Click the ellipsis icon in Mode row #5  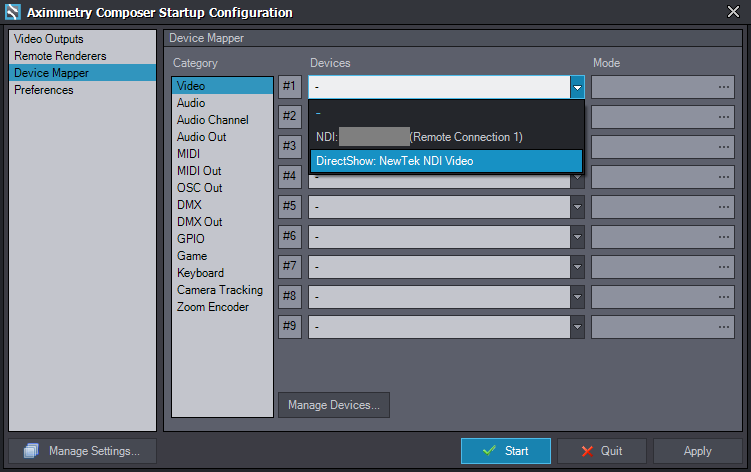[723, 207]
